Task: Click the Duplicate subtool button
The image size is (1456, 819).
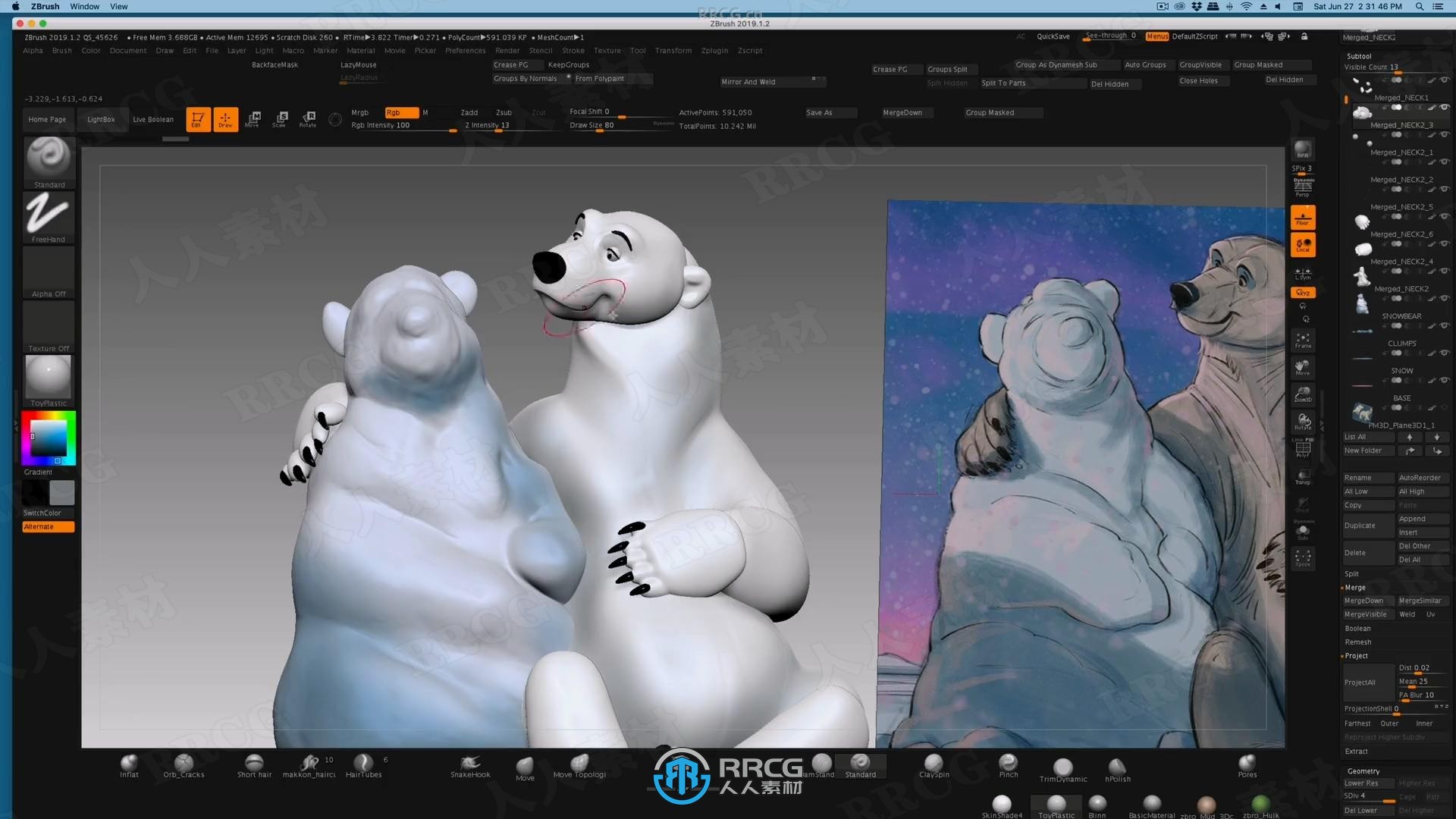Action: pos(1369,526)
